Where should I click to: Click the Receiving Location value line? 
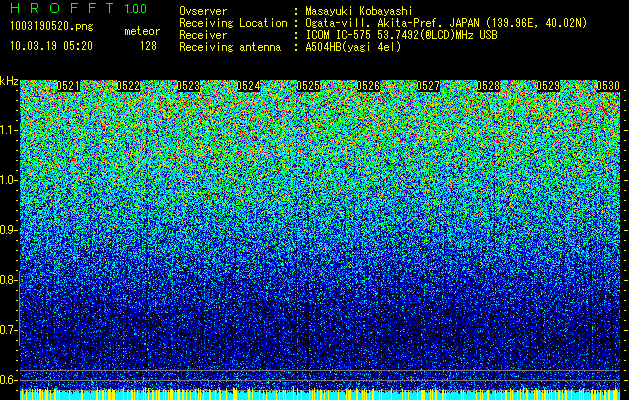point(446,23)
